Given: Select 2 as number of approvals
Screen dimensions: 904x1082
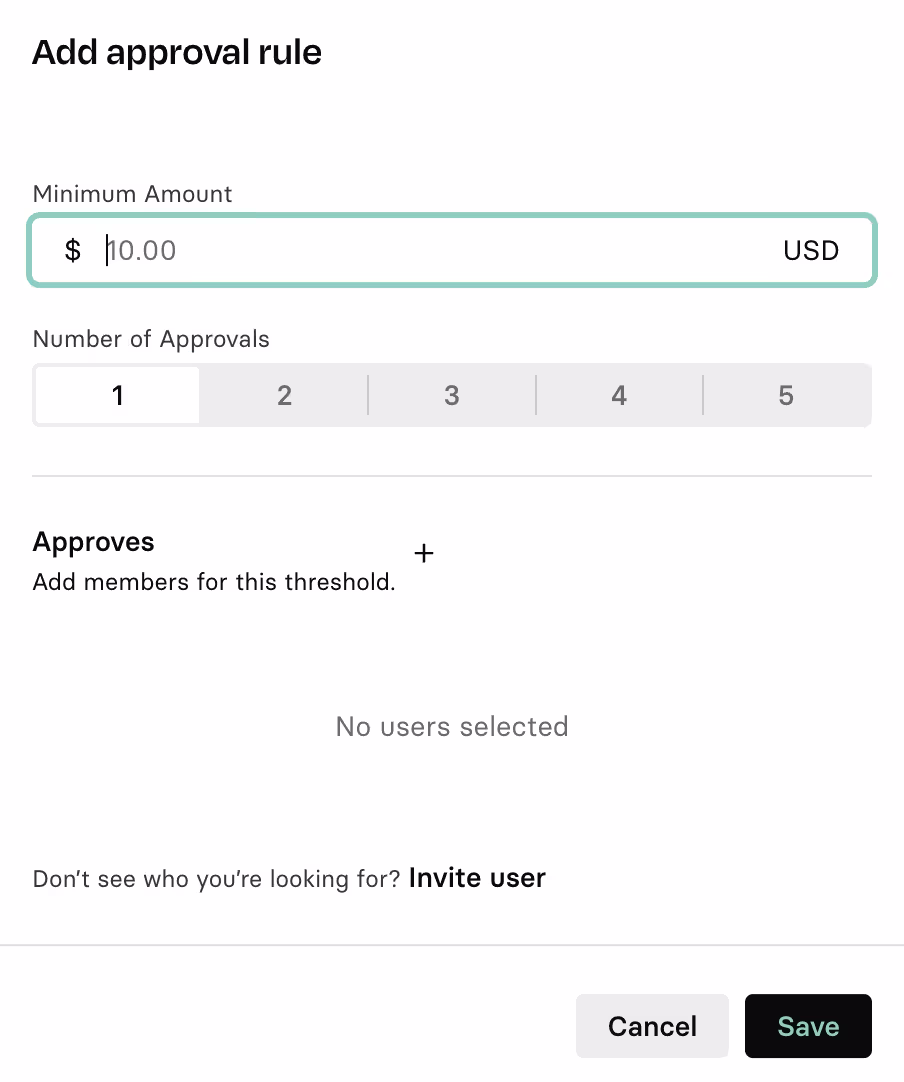Looking at the screenshot, I should 284,395.
